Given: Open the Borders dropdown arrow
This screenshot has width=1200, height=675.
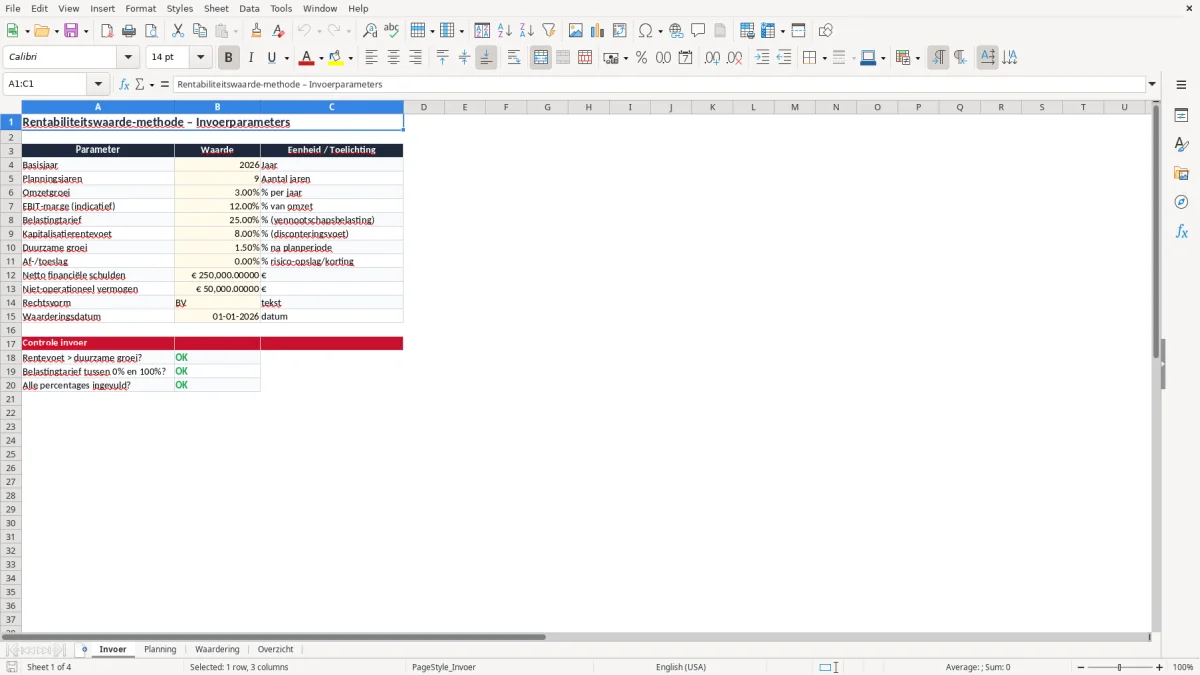Looking at the screenshot, I should tap(824, 58).
